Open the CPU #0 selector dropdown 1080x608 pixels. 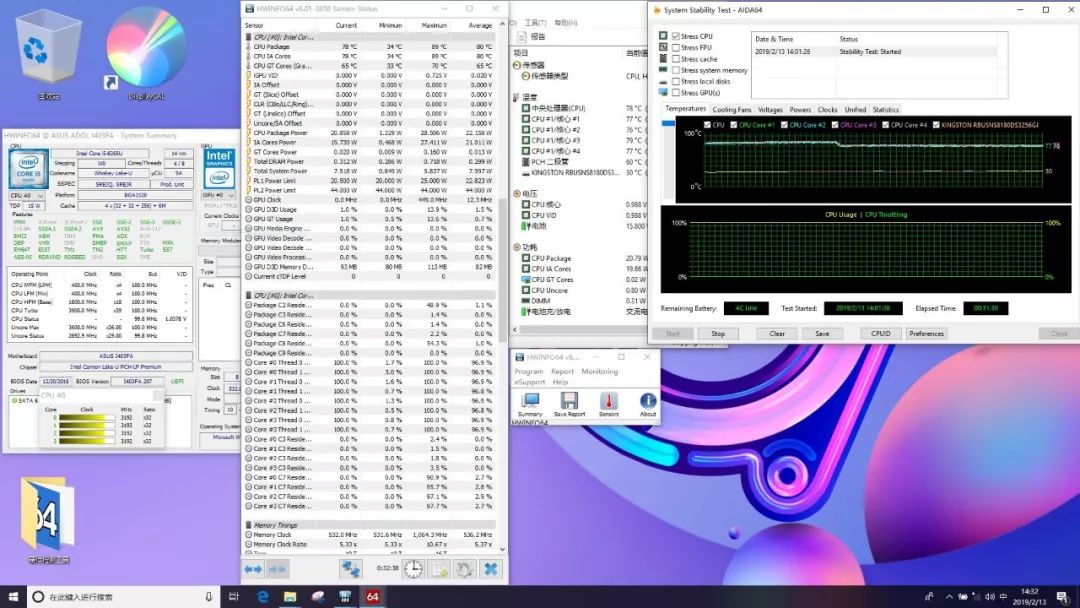point(27,196)
